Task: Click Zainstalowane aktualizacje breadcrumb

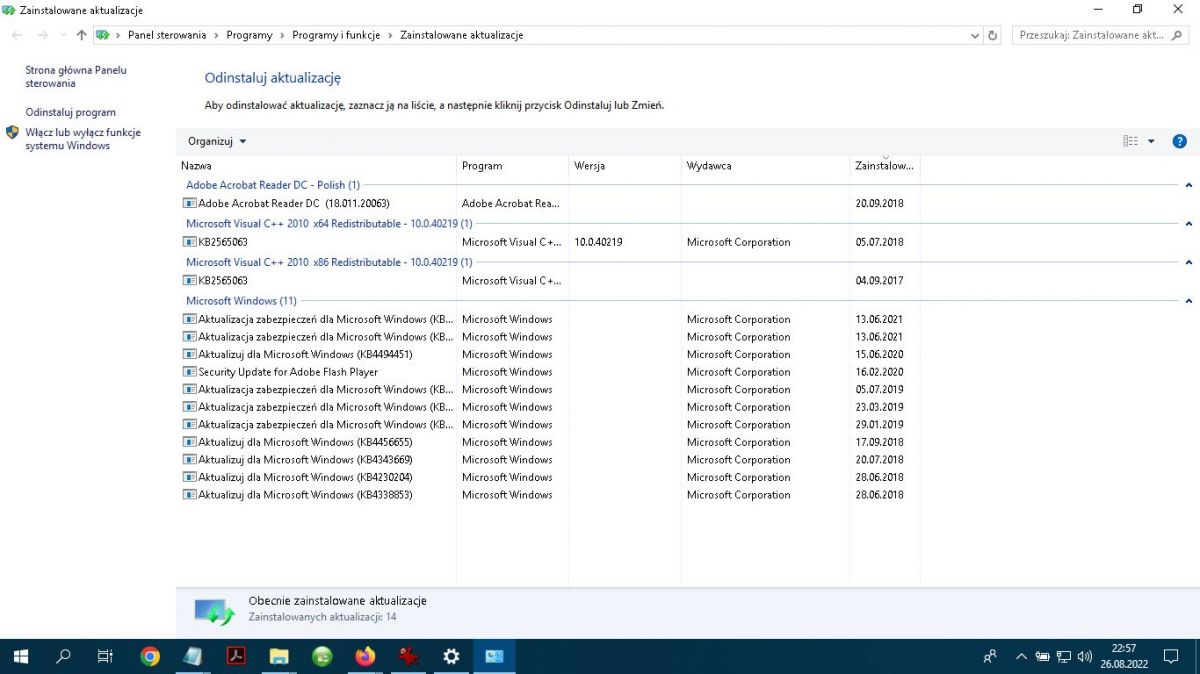Action: pyautogui.click(x=462, y=35)
